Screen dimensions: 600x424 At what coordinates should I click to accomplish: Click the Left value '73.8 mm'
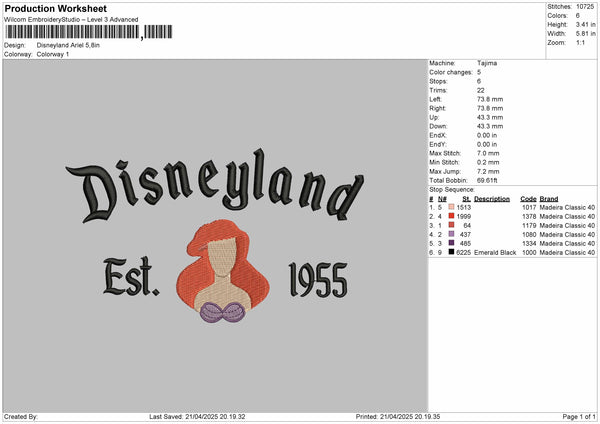pos(490,99)
